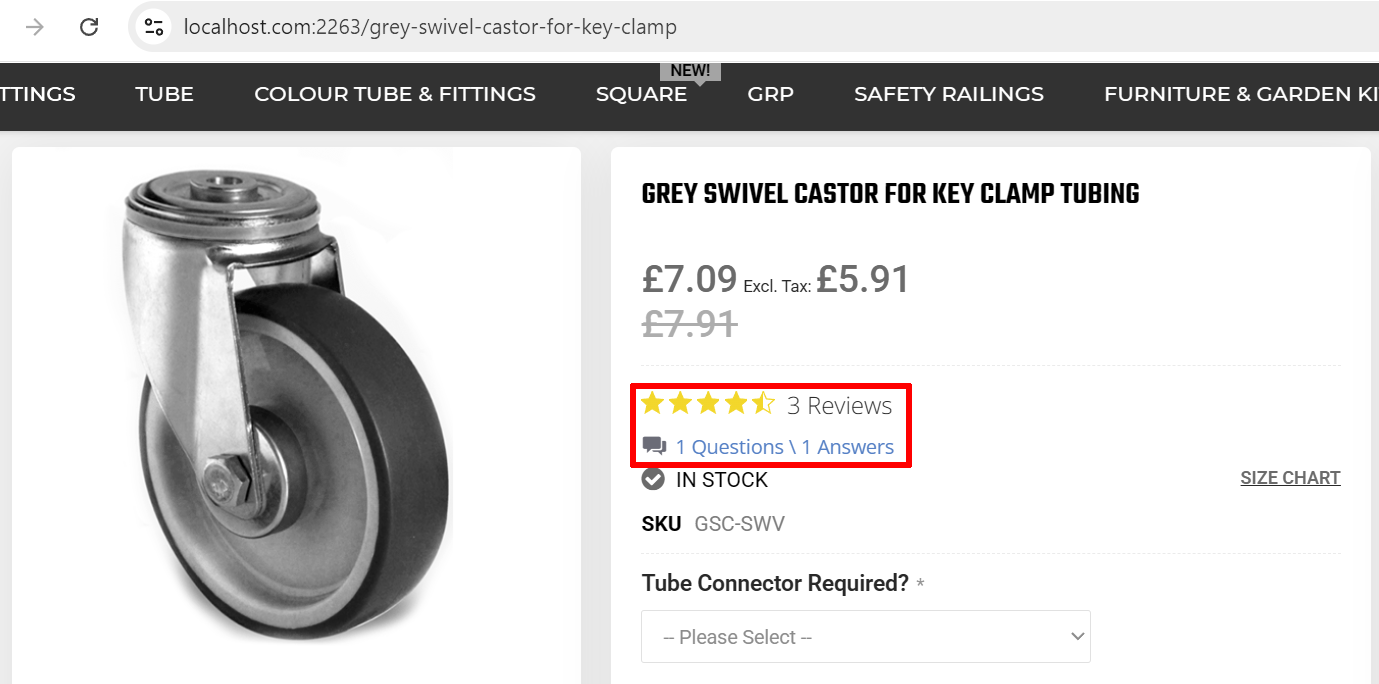Open the Square menu item
This screenshot has height=684, width=1379.
tap(641, 94)
